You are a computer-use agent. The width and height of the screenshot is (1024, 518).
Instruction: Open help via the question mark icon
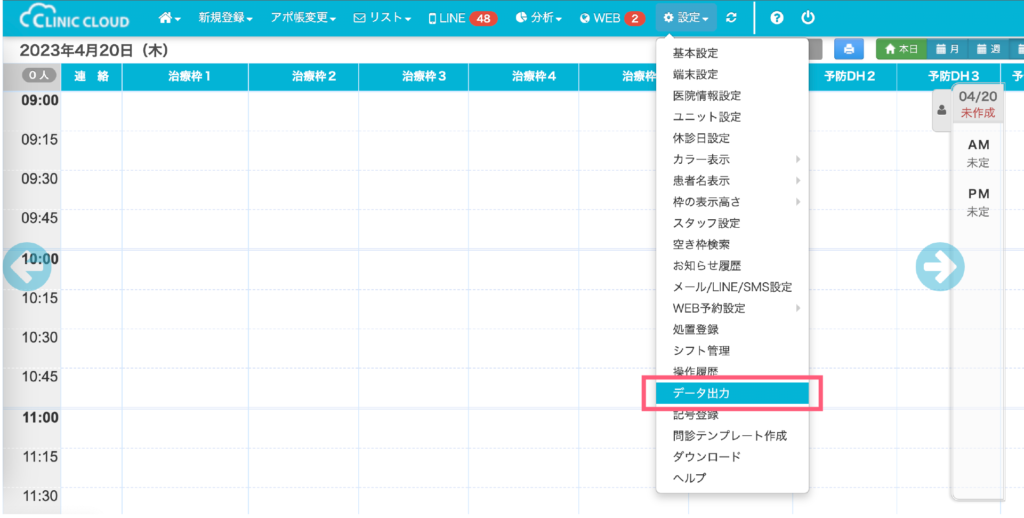[777, 18]
